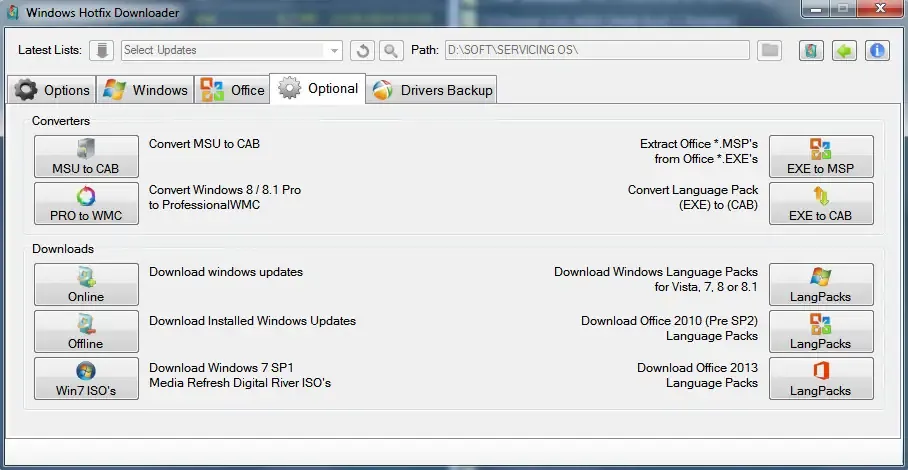908x470 pixels.
Task: Click the magnifier search icon
Action: point(390,50)
